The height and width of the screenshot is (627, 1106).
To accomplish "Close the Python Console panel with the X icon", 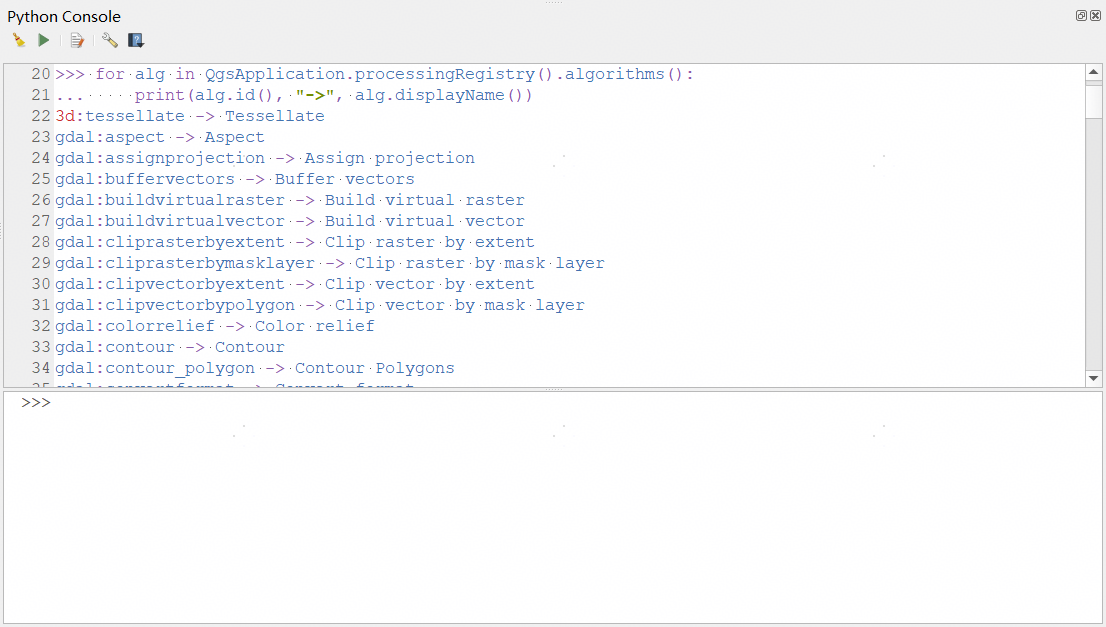I will (x=1096, y=15).
